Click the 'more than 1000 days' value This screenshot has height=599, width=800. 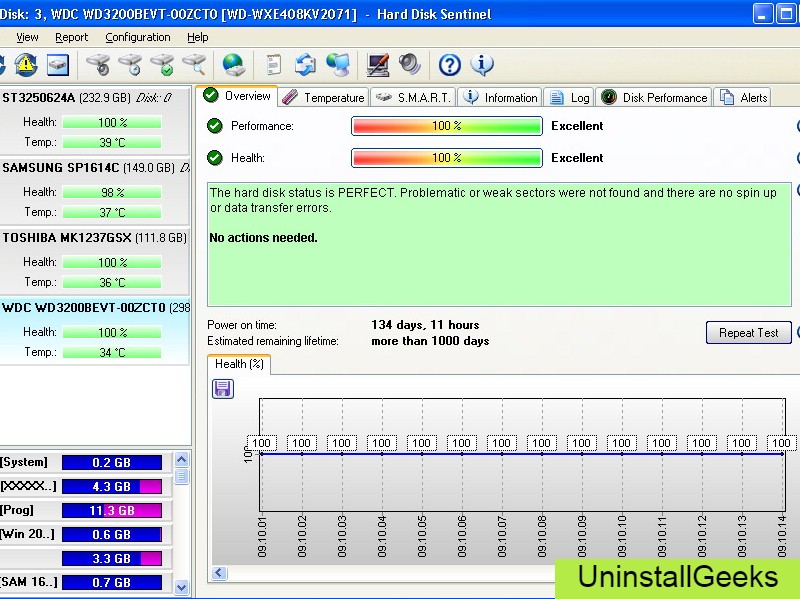[430, 341]
